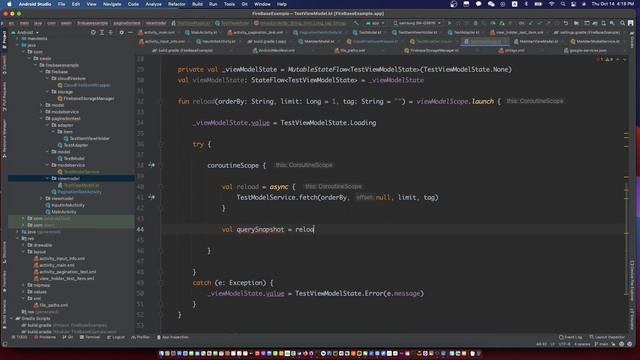
Task: Click the main Git branch in status bar
Action: 602,344
